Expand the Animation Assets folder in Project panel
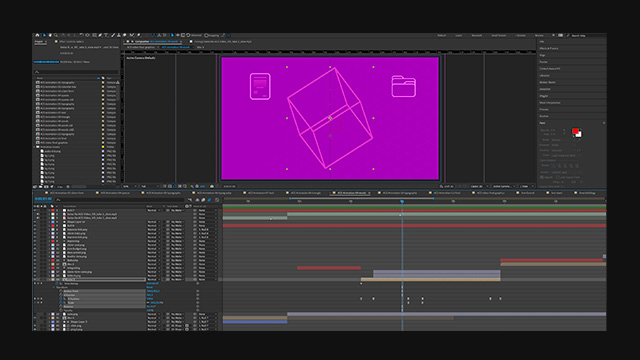 (35, 147)
